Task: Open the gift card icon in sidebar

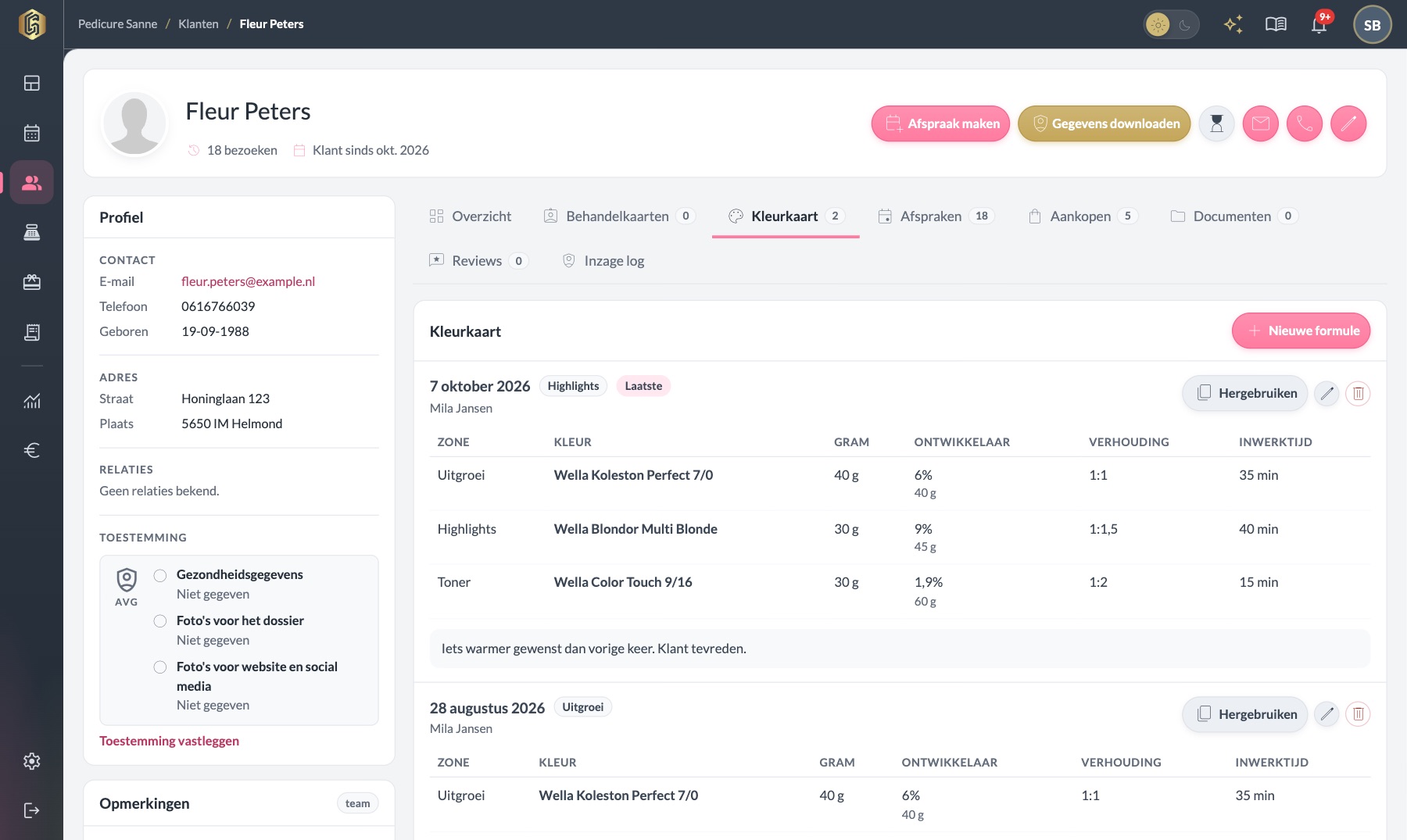Action: (x=31, y=282)
